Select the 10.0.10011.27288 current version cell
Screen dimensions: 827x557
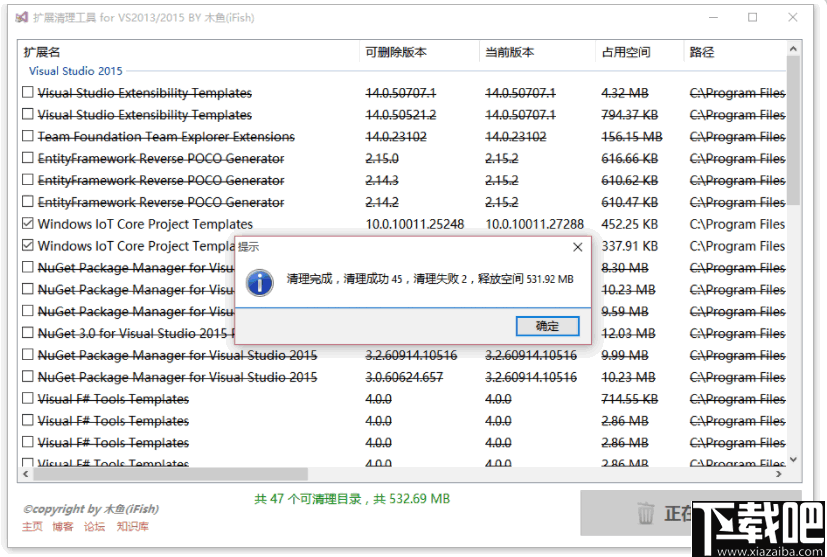coord(534,224)
